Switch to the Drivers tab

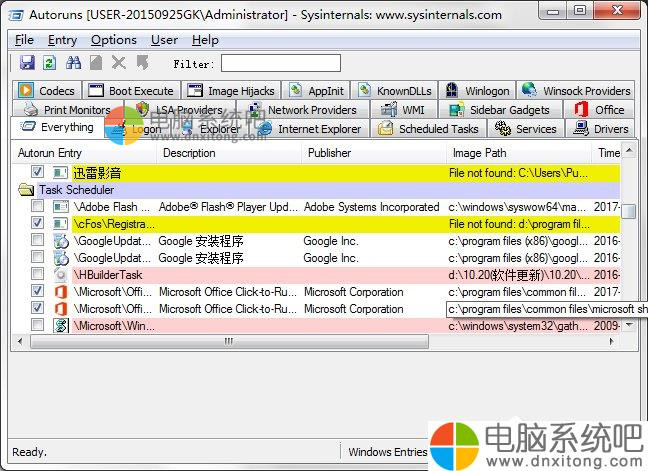[600, 129]
